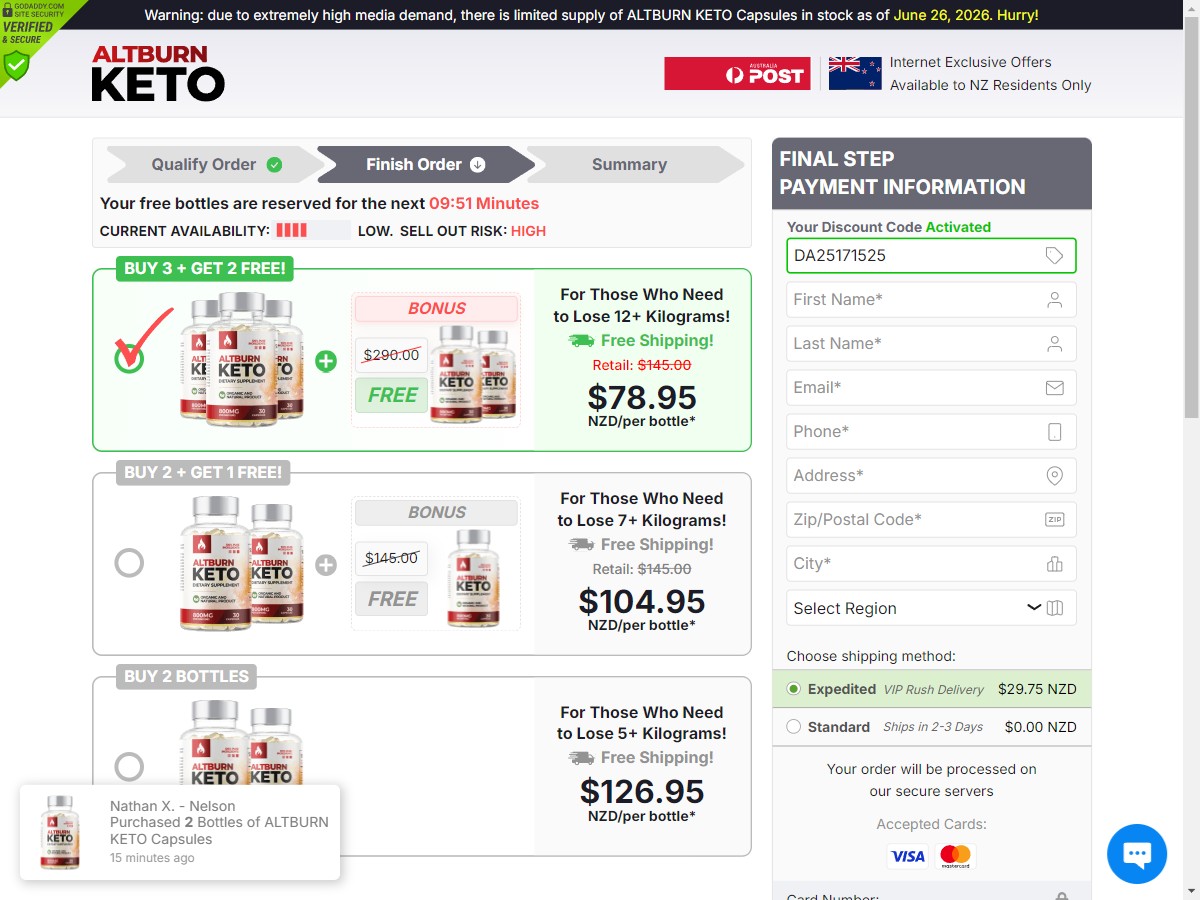The height and width of the screenshot is (900, 1200).
Task: Click the green truck Free Shipping icon
Action: 581,341
